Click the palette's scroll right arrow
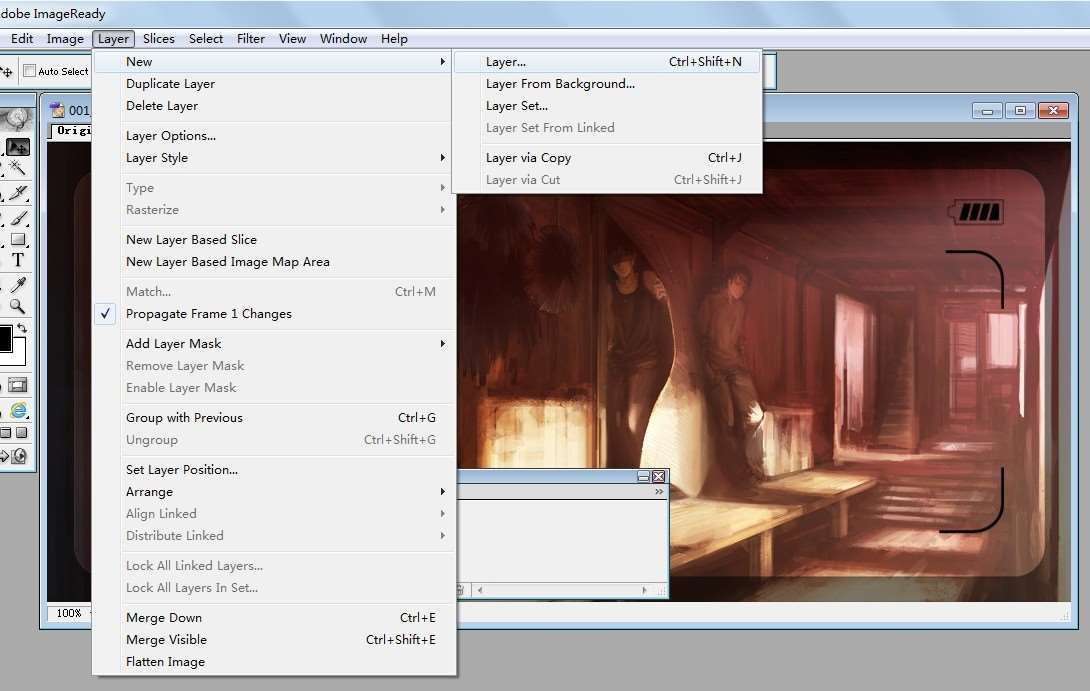 click(x=644, y=590)
